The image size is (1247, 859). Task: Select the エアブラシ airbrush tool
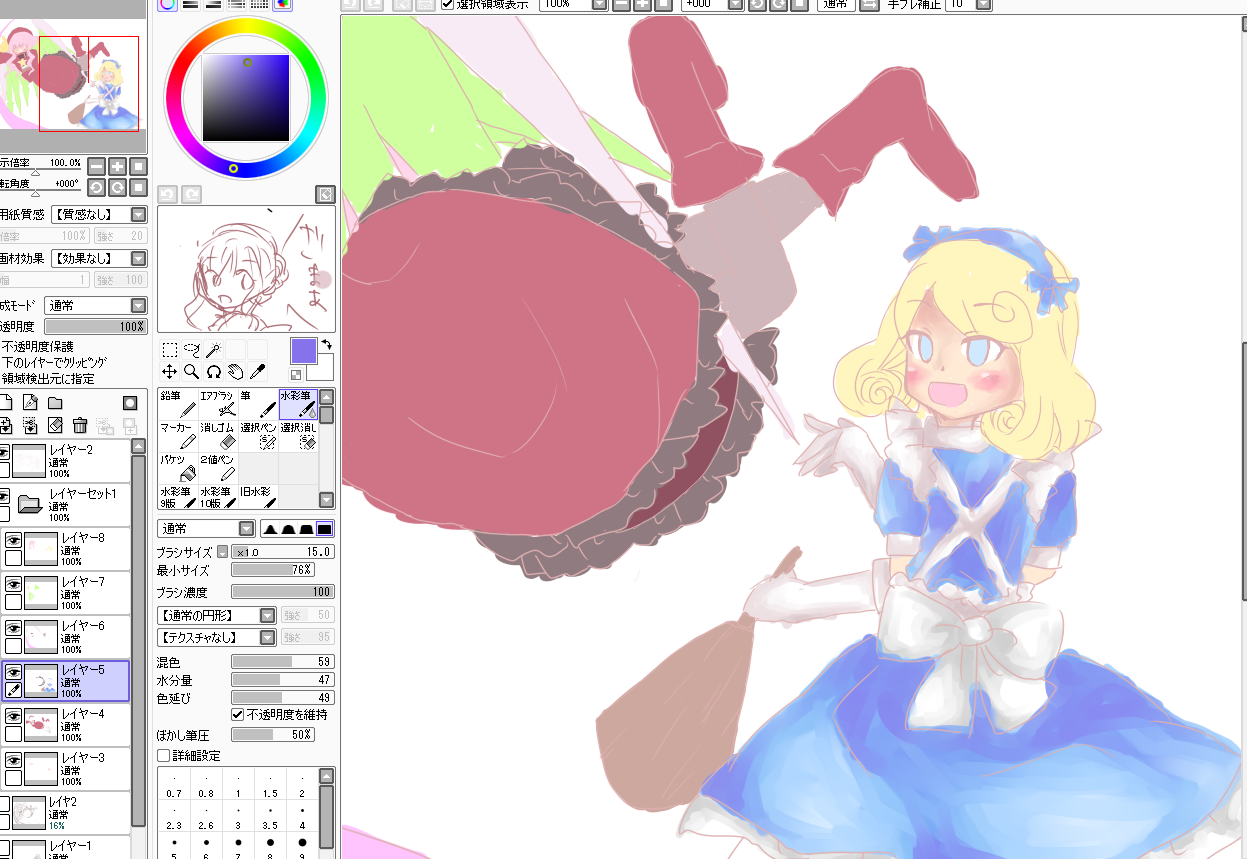tap(218, 404)
